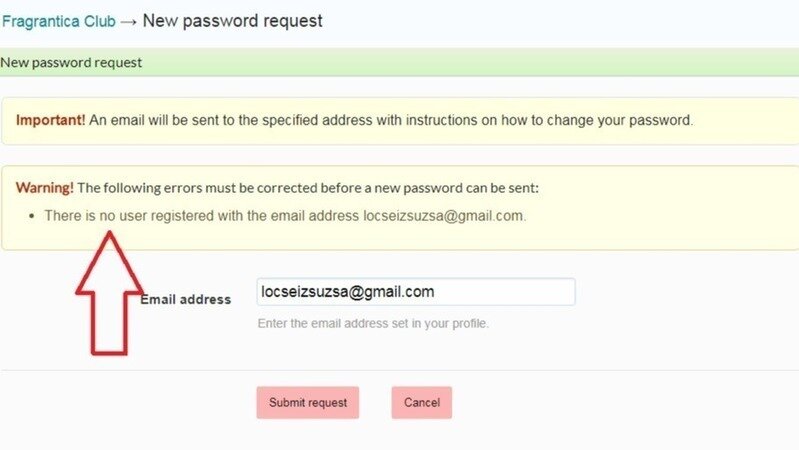Click the Submit request button
This screenshot has width=799, height=450.
pos(307,402)
